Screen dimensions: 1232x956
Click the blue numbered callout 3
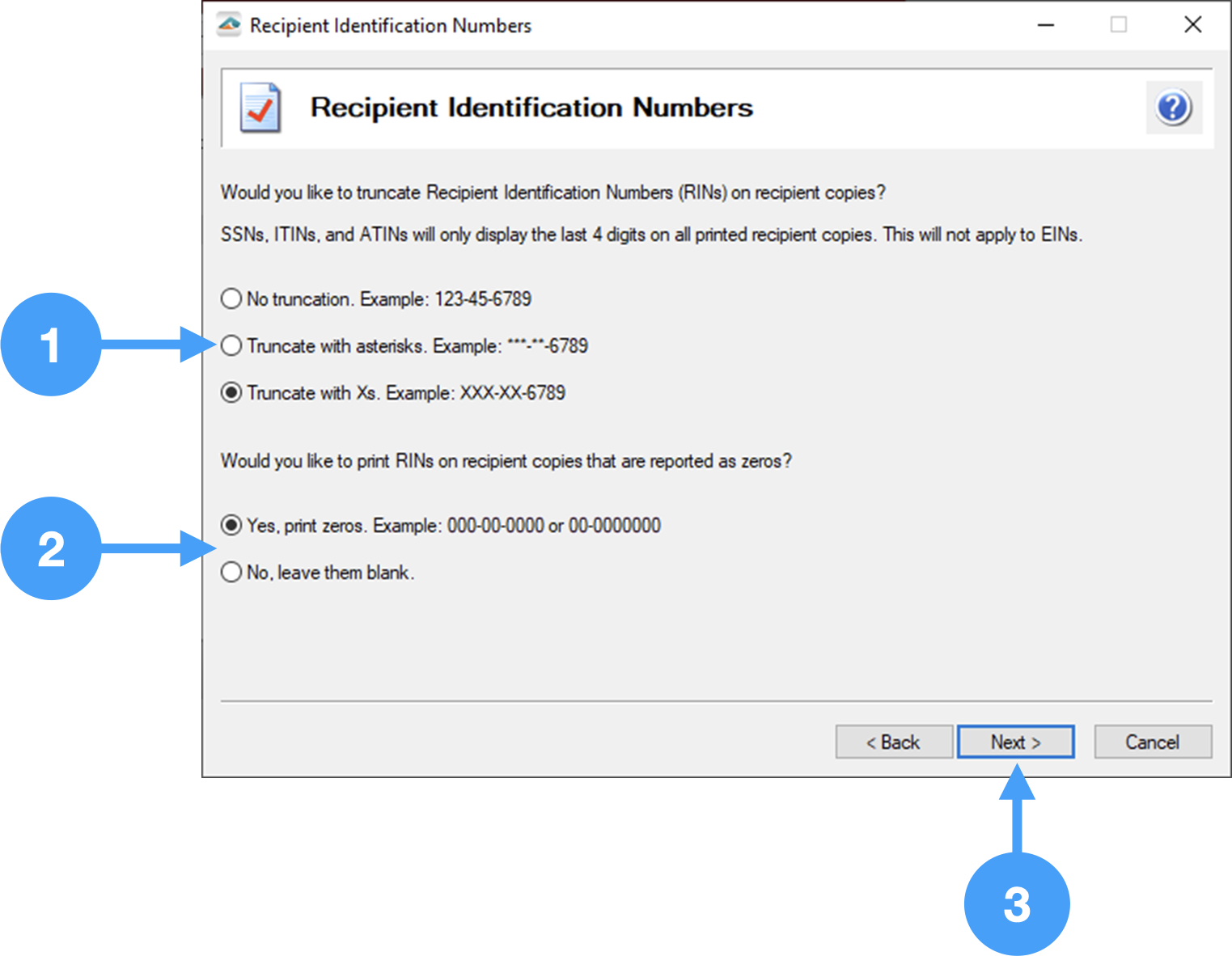[x=1016, y=903]
